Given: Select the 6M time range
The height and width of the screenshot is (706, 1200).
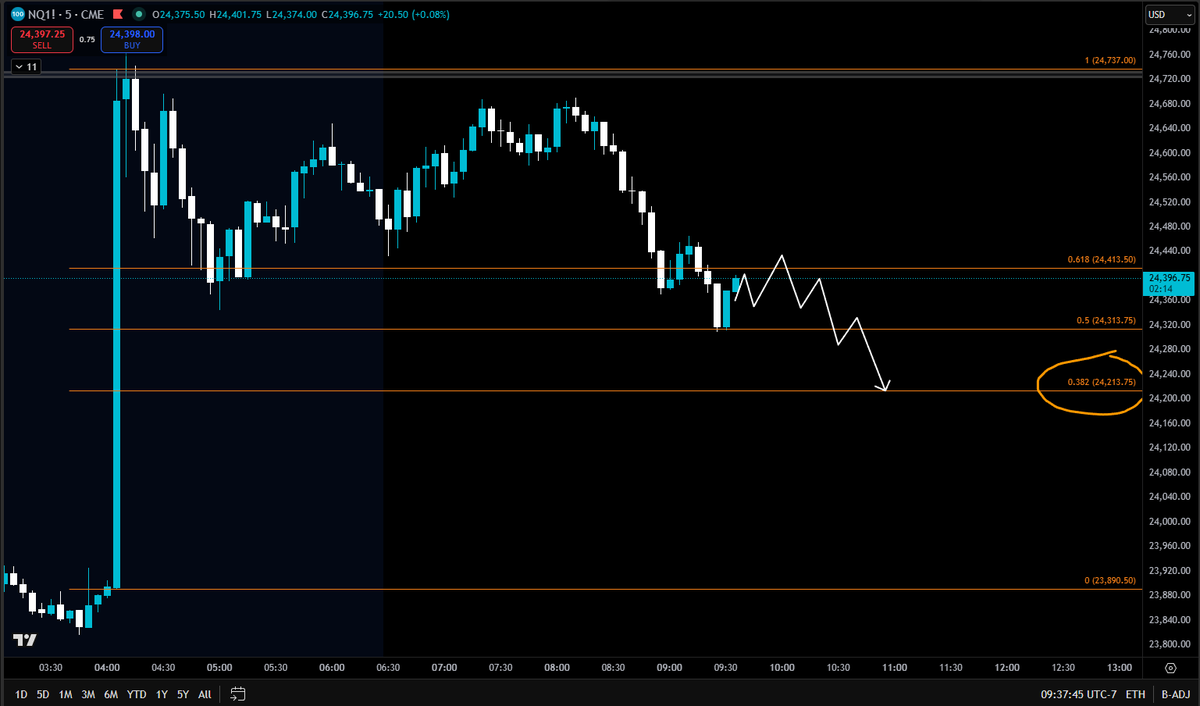Looking at the screenshot, I should point(111,693).
